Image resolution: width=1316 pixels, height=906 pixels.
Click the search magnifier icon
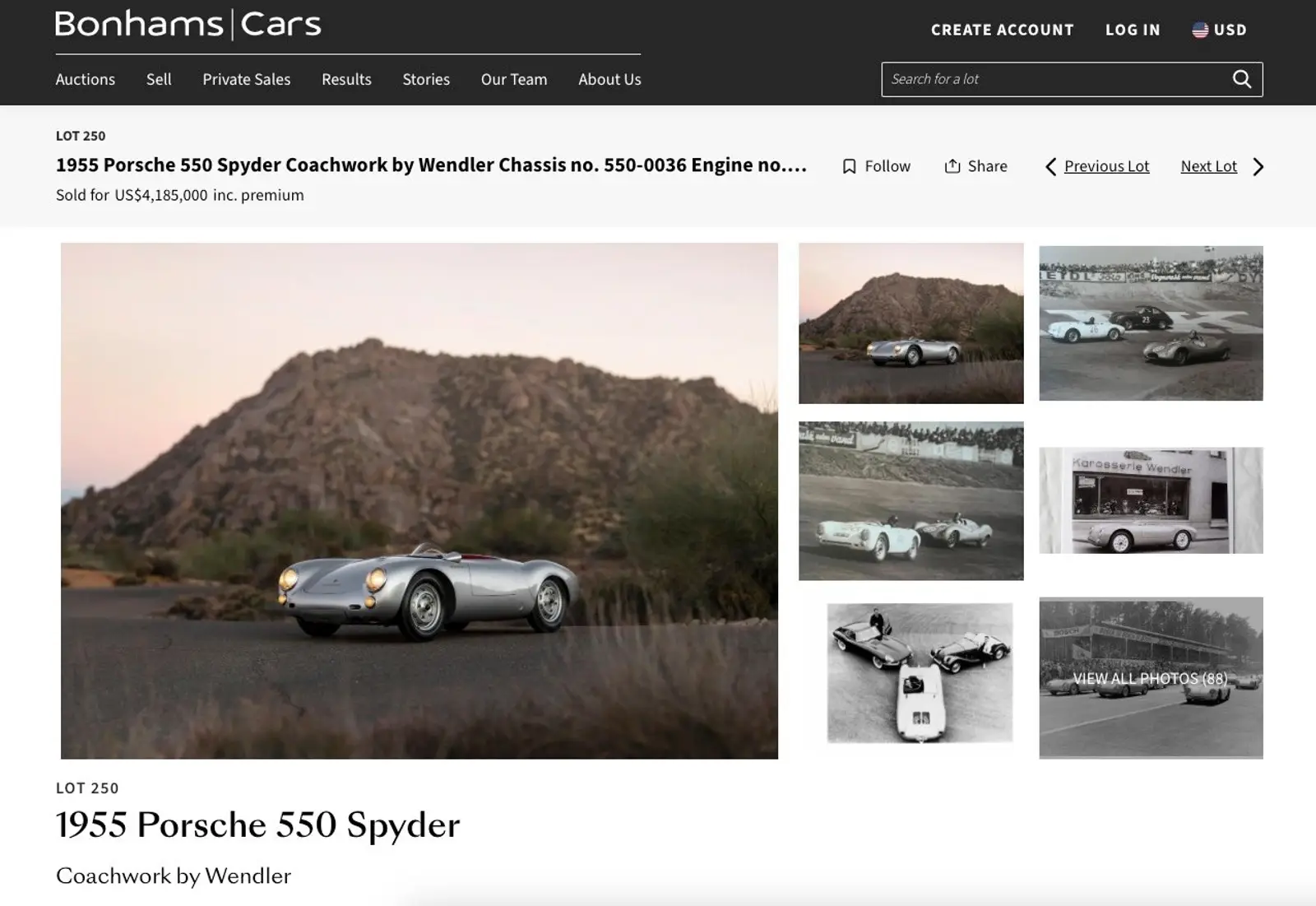point(1242,79)
